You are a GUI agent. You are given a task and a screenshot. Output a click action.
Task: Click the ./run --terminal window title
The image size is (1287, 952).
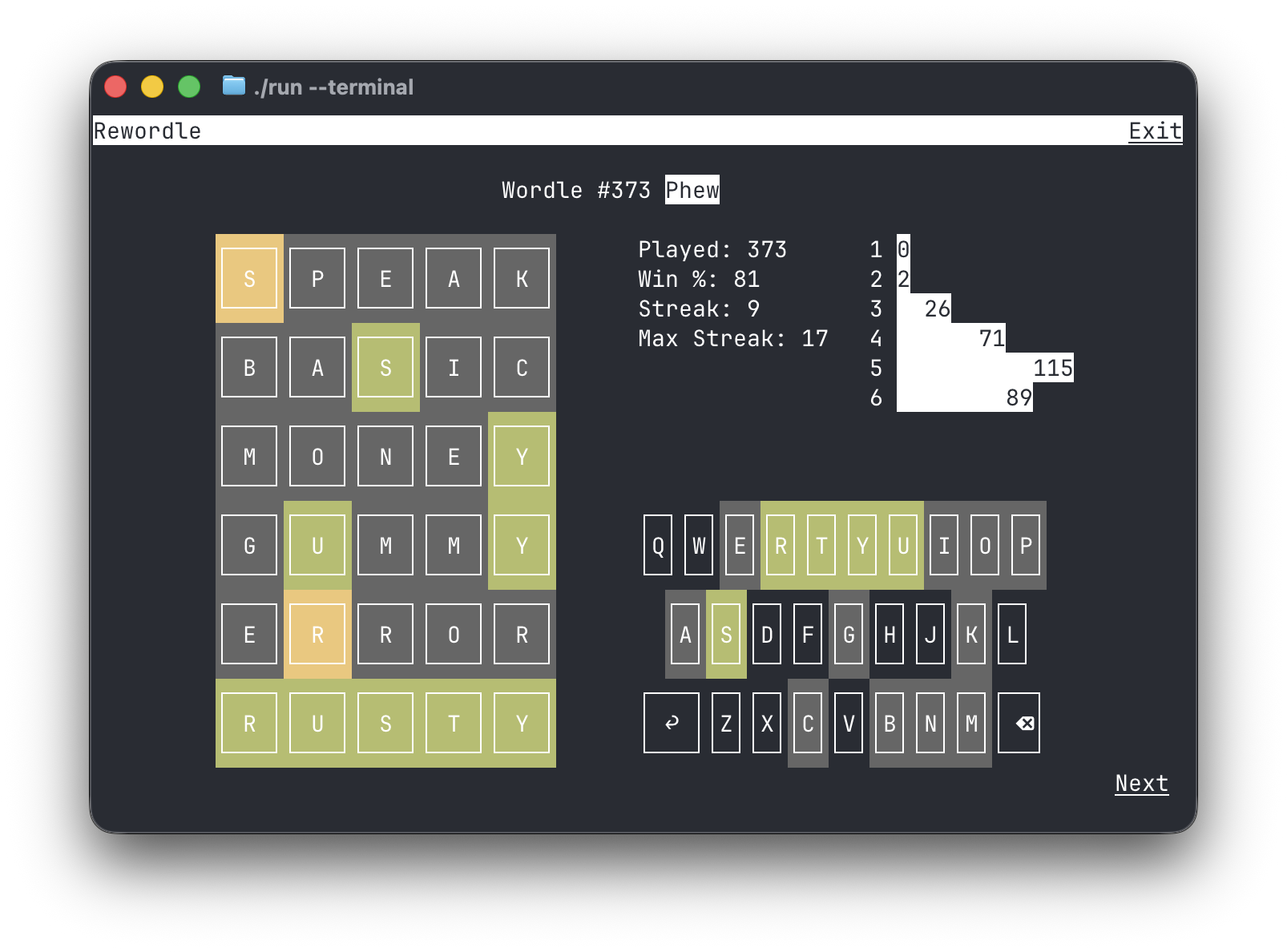[333, 87]
